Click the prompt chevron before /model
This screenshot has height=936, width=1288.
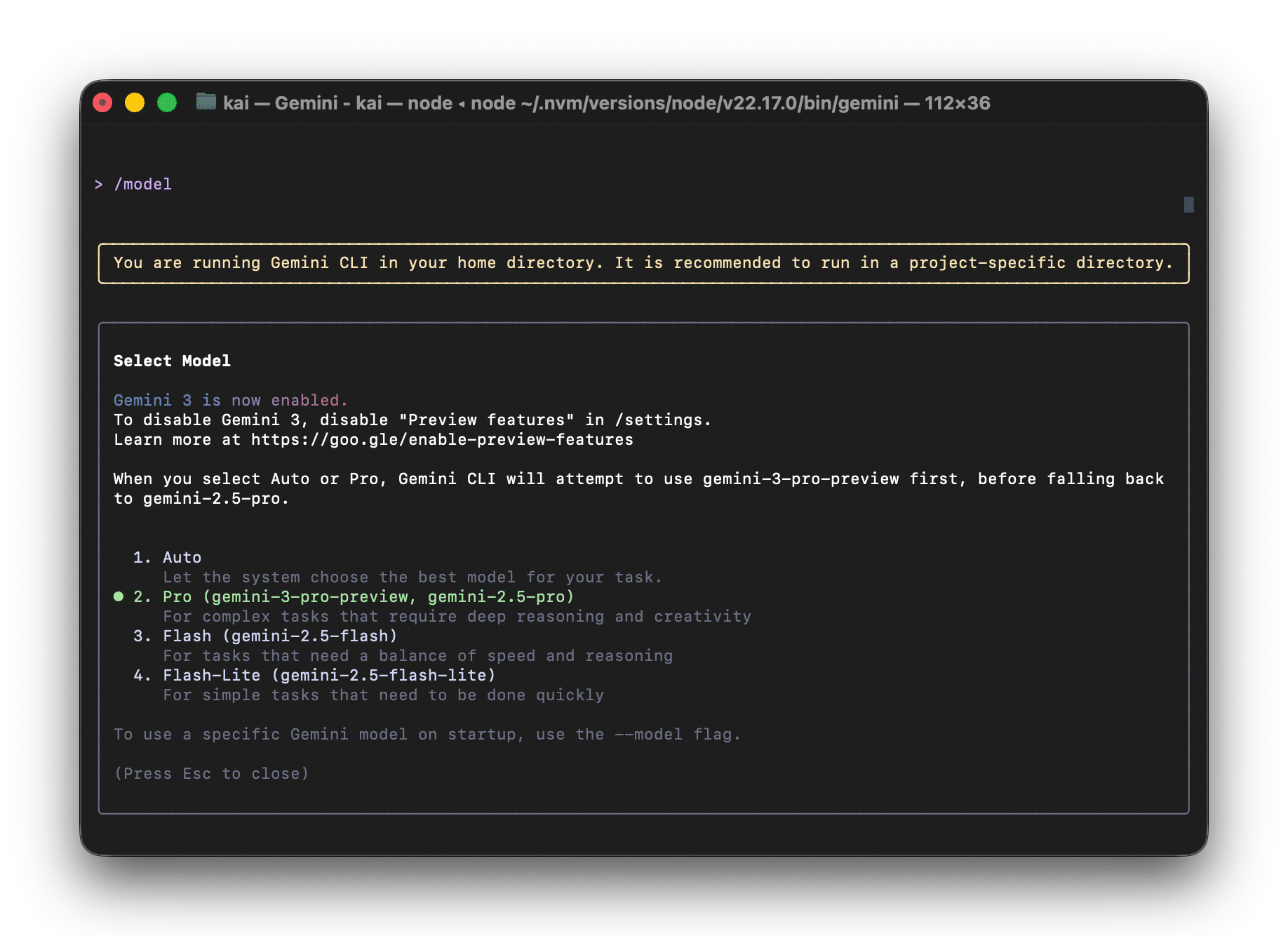pos(99,184)
